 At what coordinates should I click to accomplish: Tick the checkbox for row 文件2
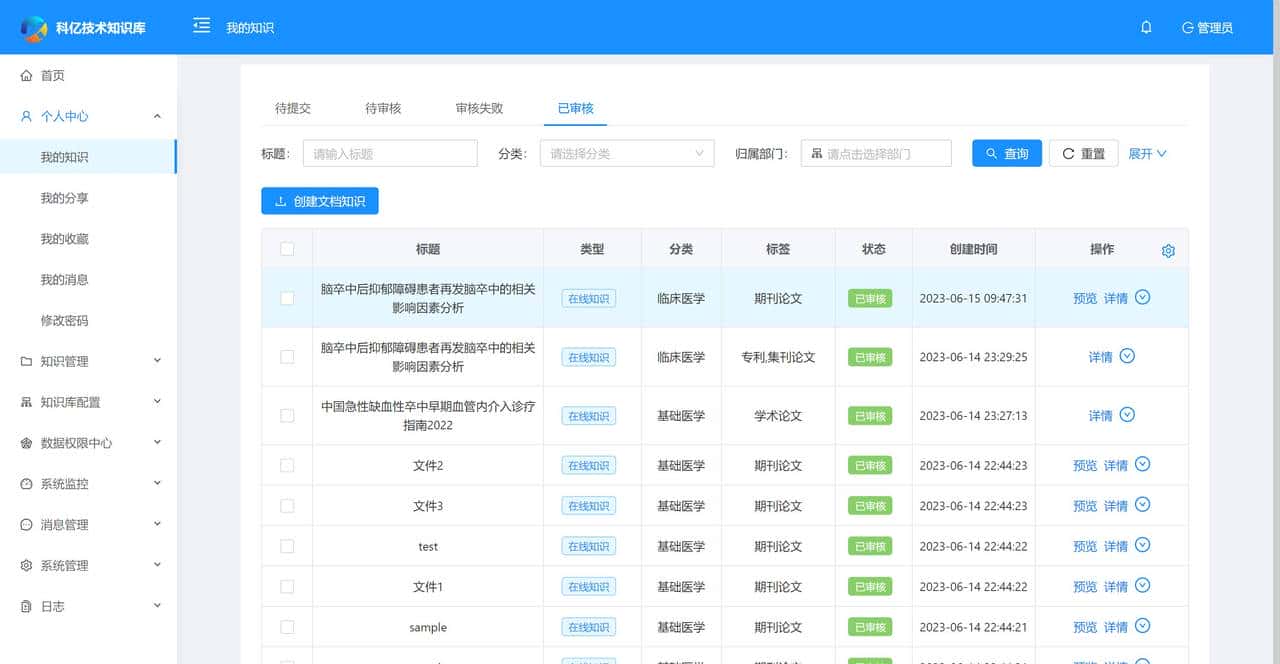point(287,464)
